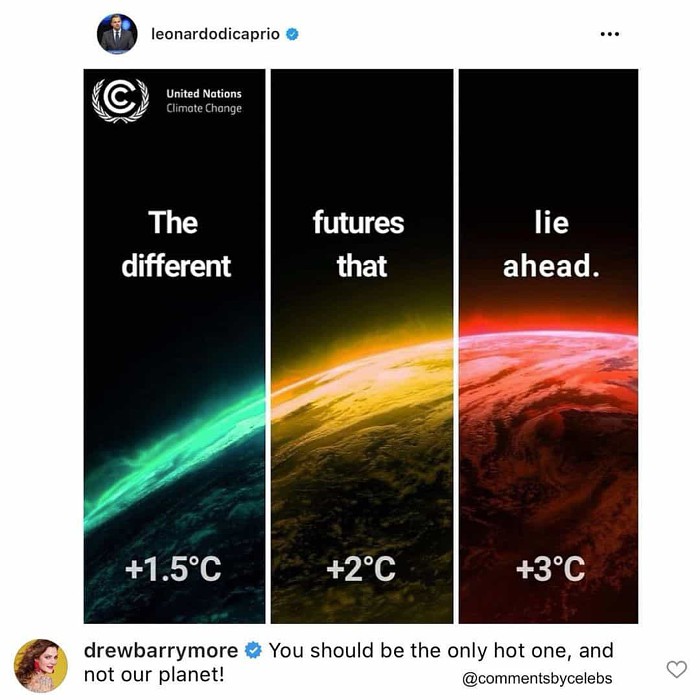Click the United Nations Climate Change logo
Image resolution: width=700 pixels, height=700 pixels.
point(120,100)
